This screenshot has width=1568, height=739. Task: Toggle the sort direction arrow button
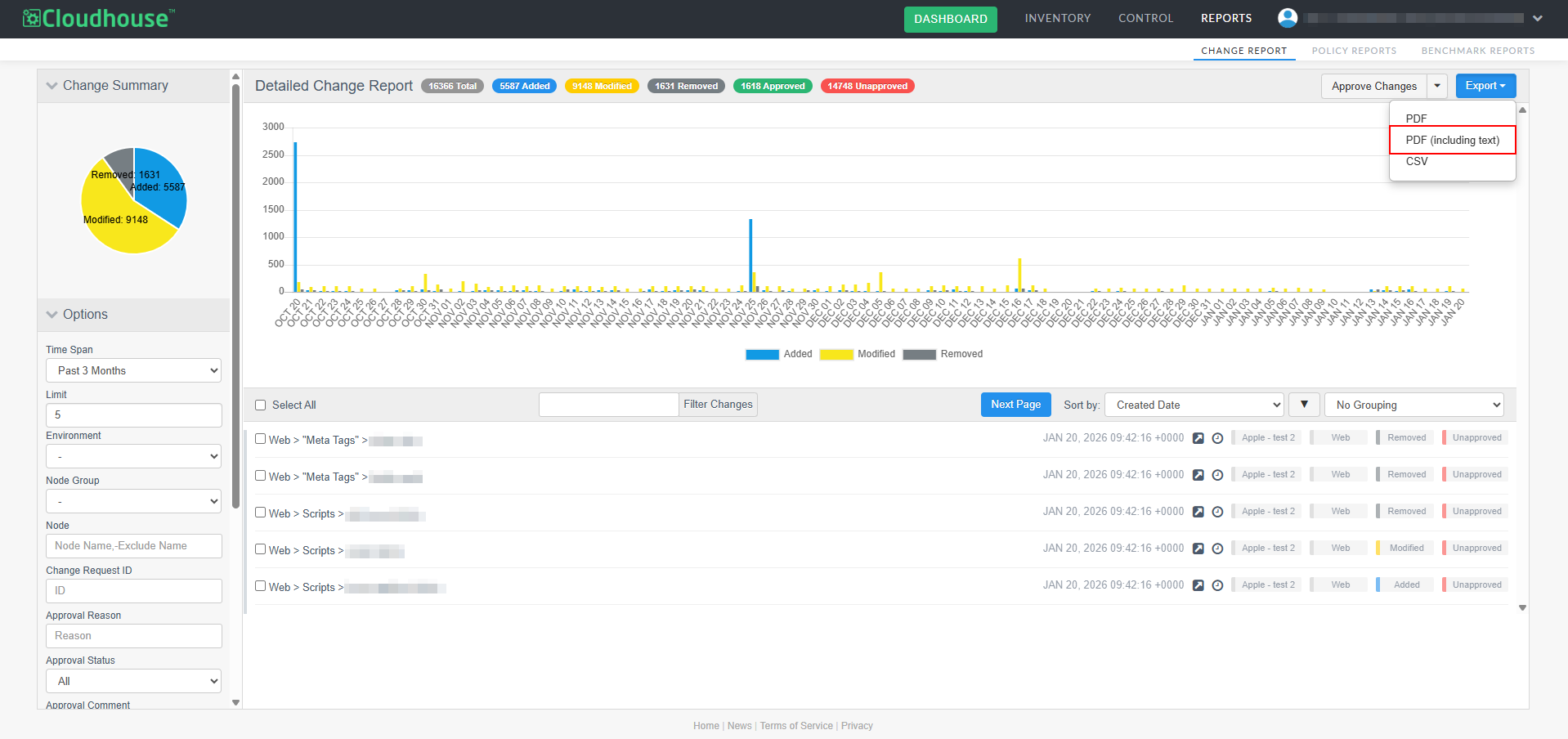[x=1304, y=405]
